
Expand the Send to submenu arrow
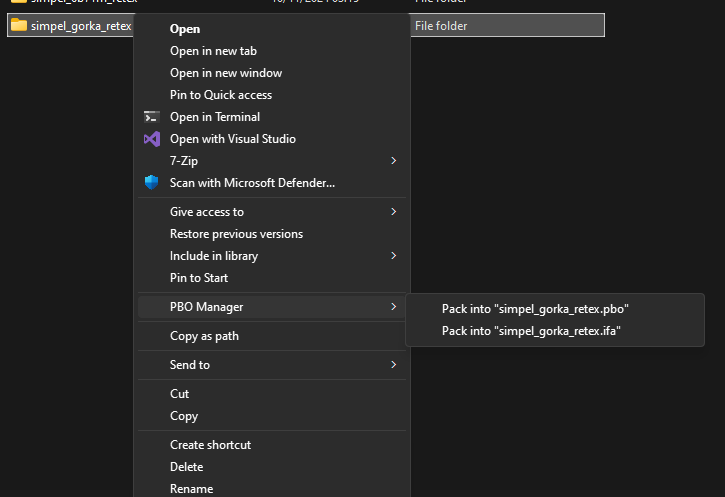394,365
